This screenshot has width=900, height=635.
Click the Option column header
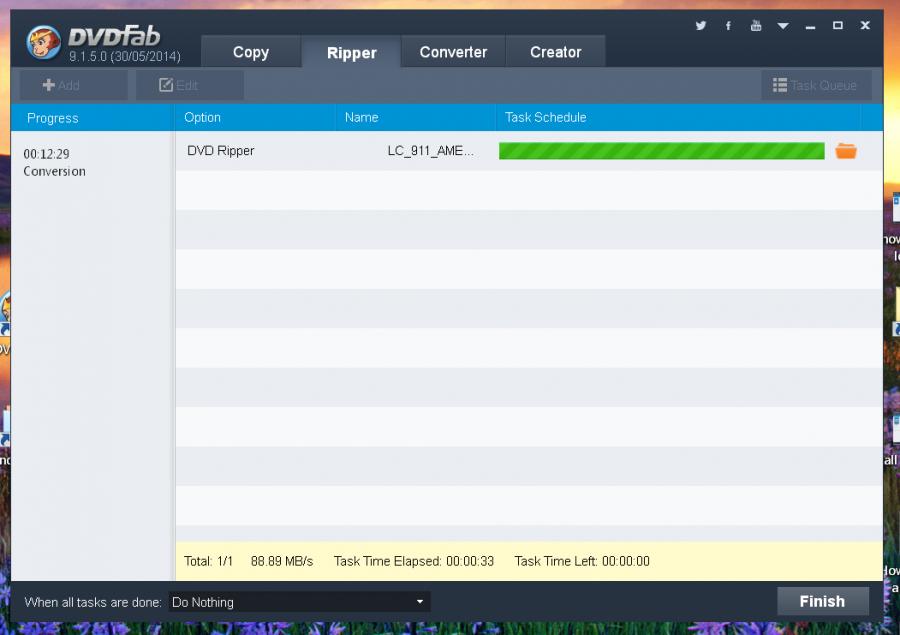tap(254, 118)
